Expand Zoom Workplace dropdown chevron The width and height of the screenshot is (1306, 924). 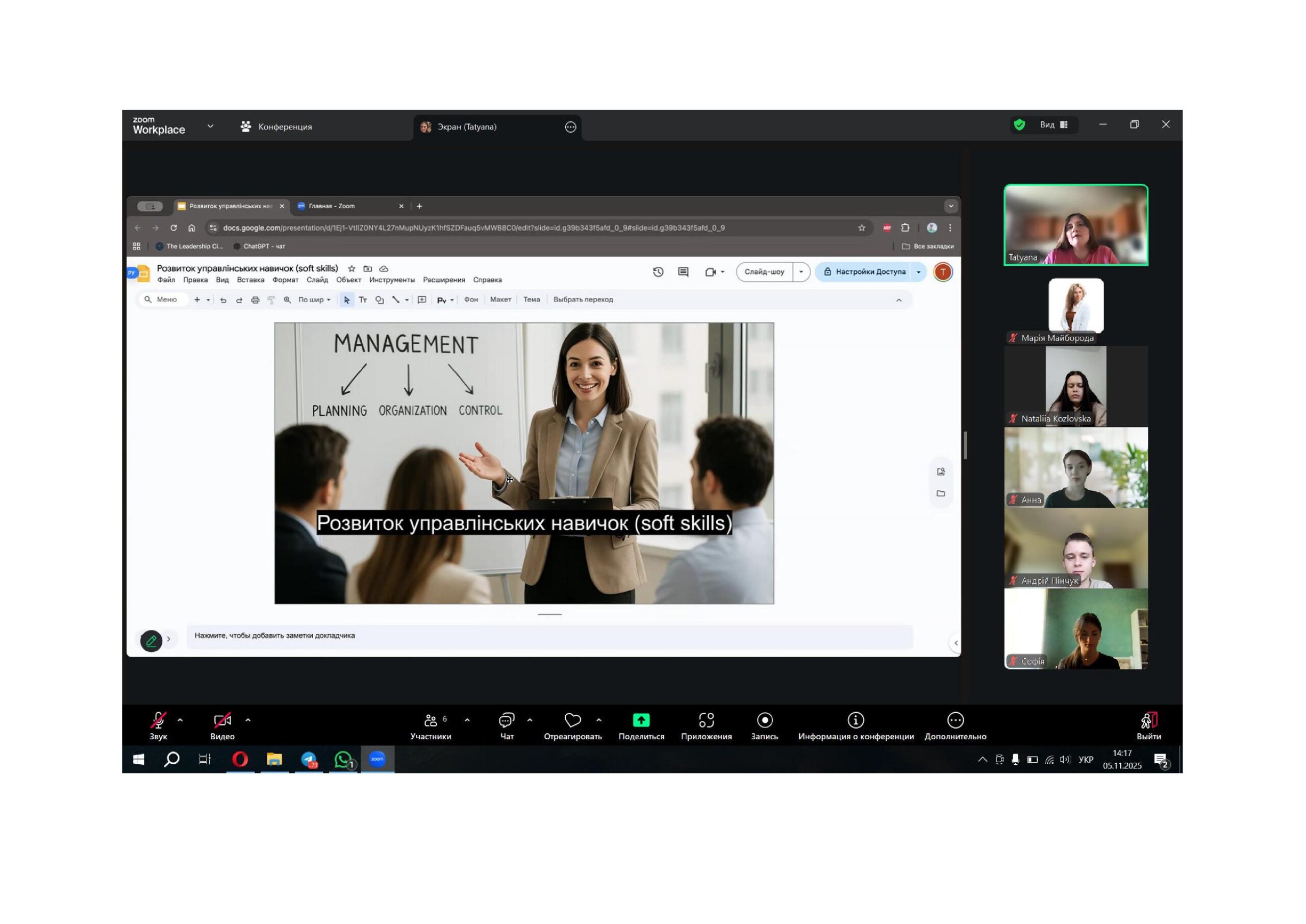point(211,126)
